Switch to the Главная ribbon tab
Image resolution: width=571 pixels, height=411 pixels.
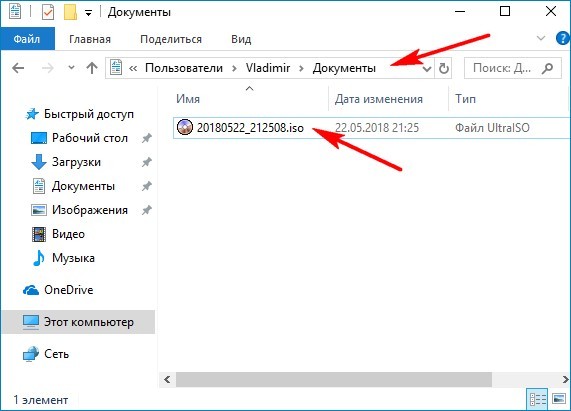[x=90, y=39]
